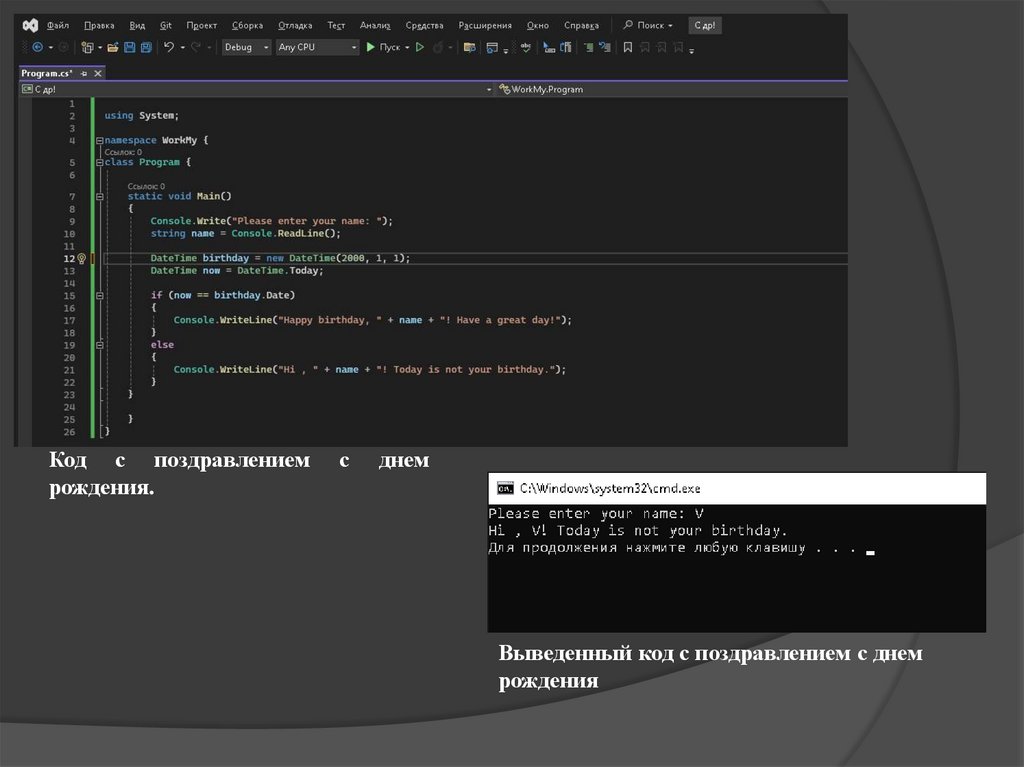The height and width of the screenshot is (767, 1024).
Task: Open the Any CPU platform dropdown
Action: [317, 47]
